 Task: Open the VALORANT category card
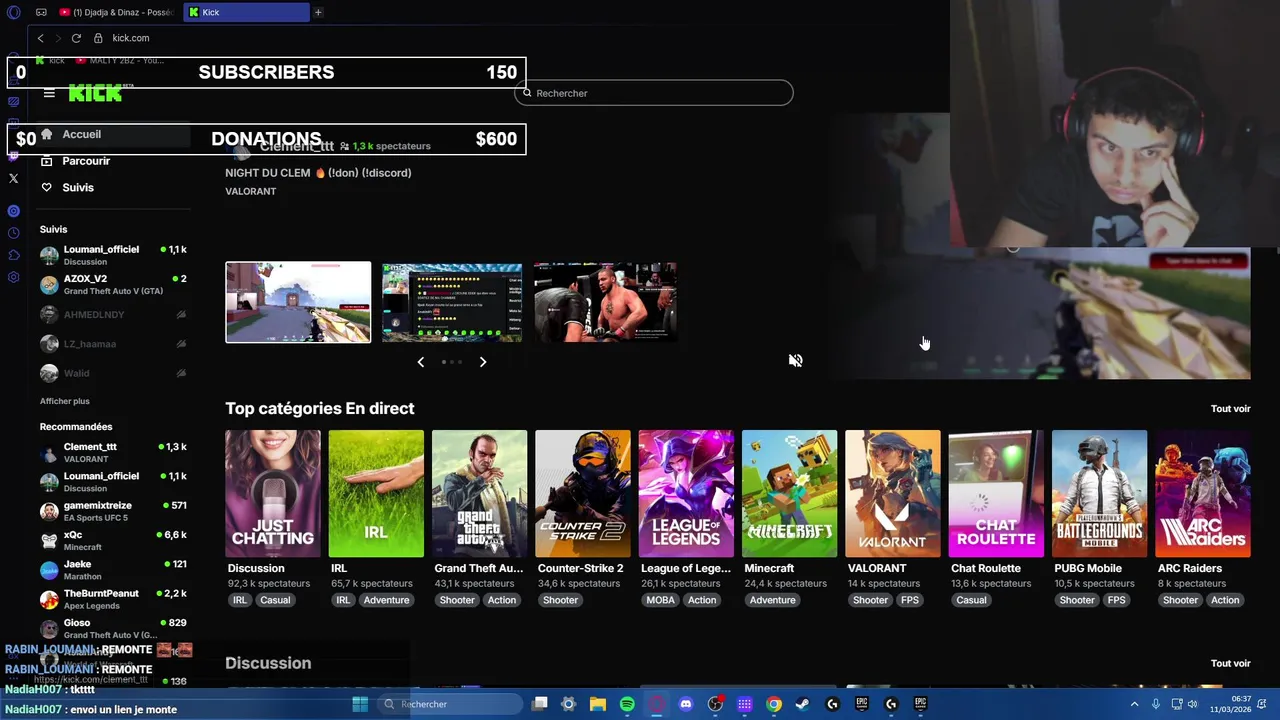(x=893, y=493)
